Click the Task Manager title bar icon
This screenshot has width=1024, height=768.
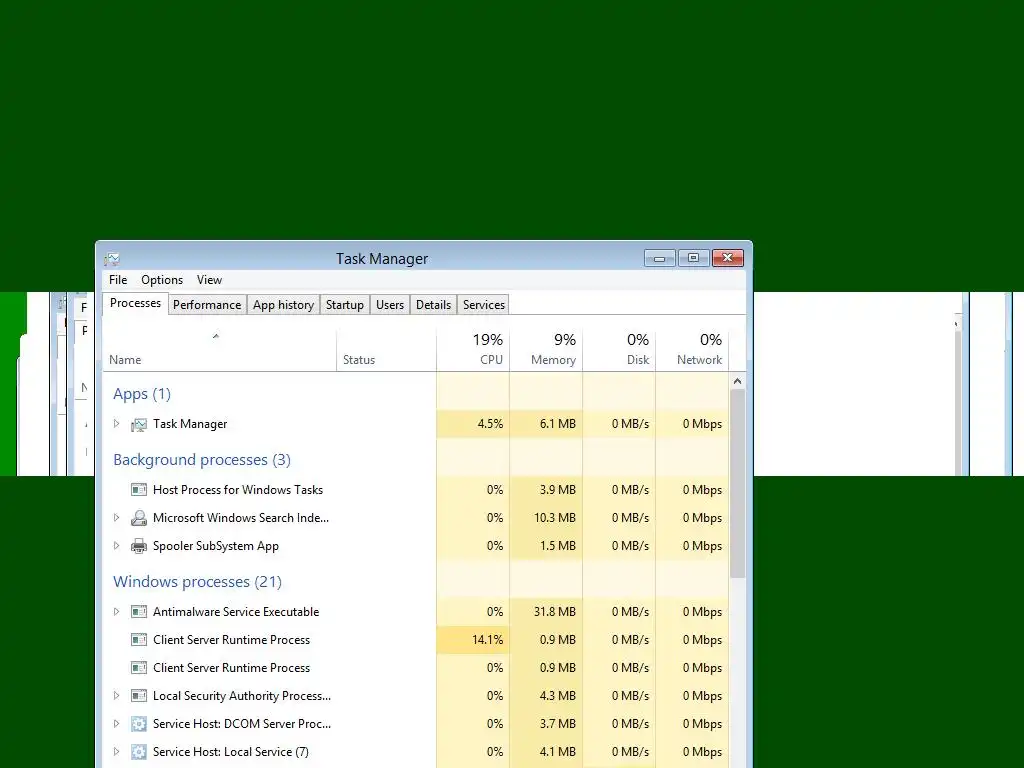point(112,259)
